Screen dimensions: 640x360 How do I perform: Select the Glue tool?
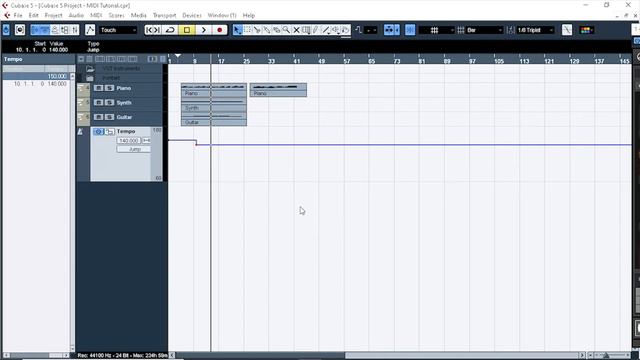coord(267,30)
